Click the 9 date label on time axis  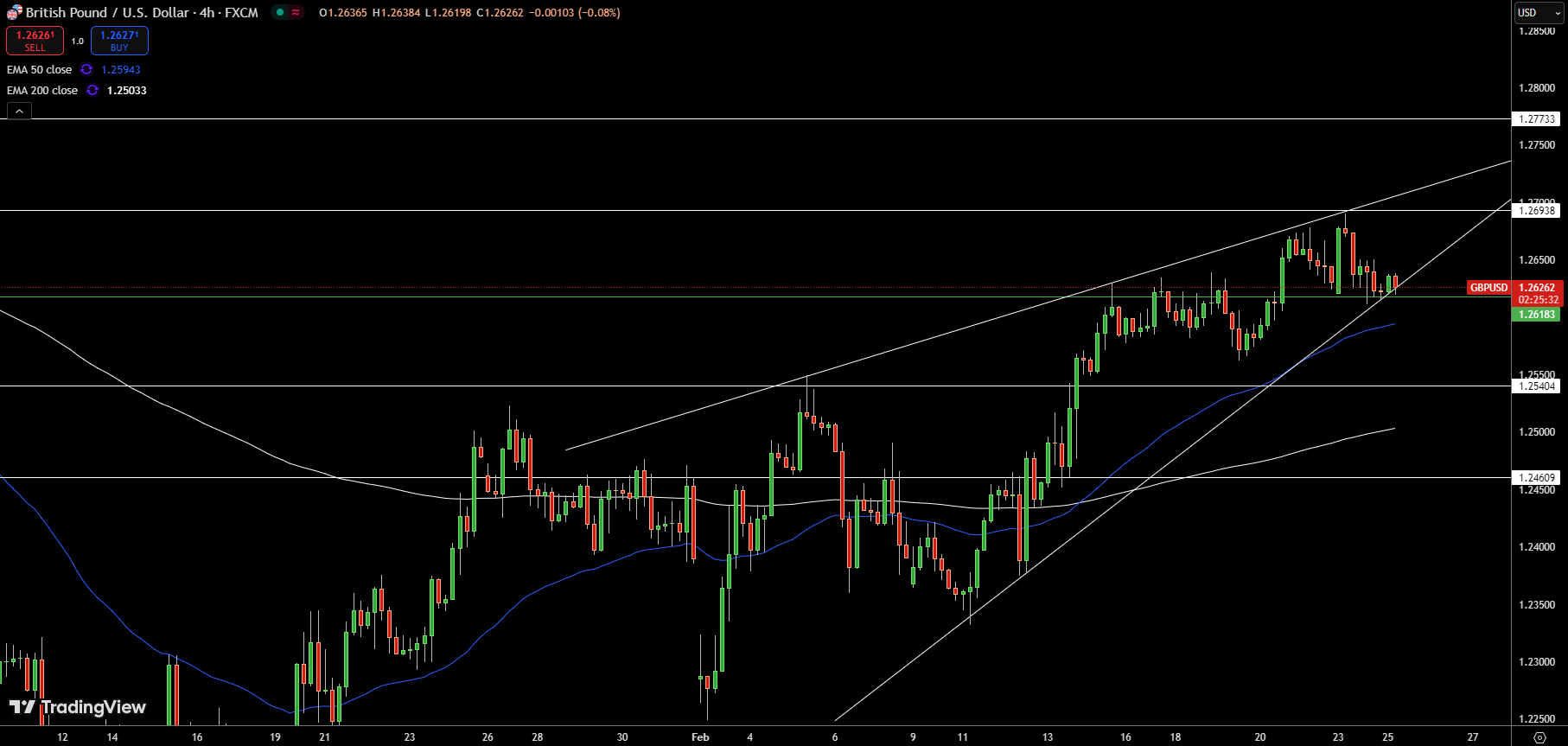[x=913, y=737]
